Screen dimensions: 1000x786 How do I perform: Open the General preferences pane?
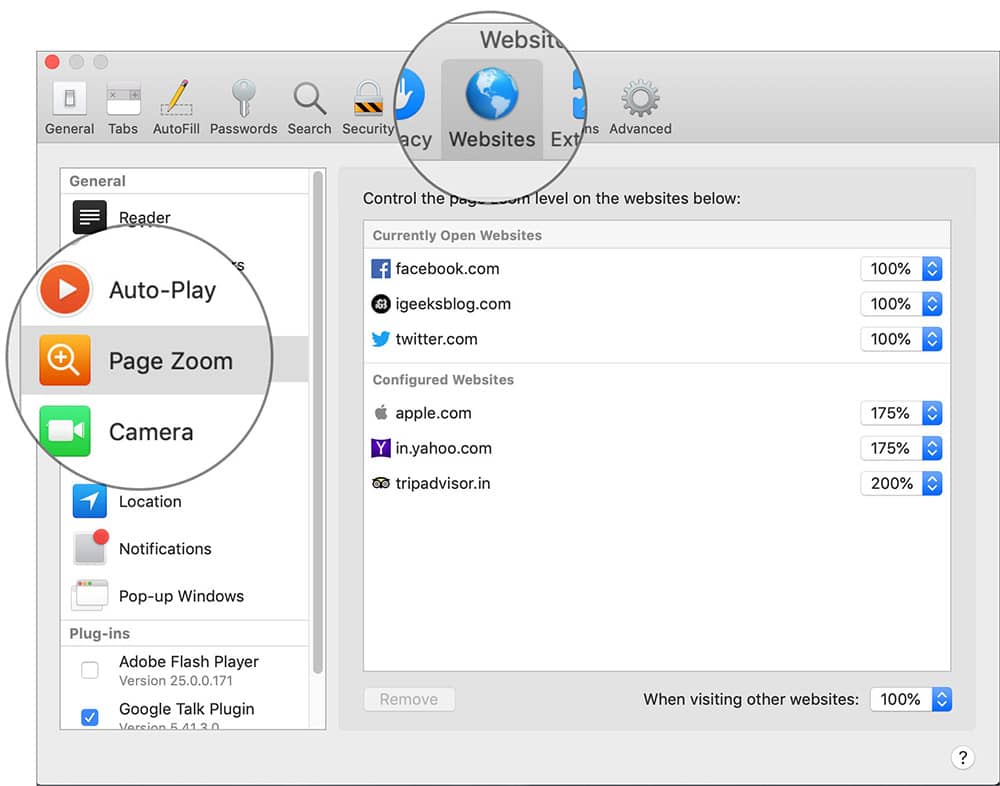[68, 105]
